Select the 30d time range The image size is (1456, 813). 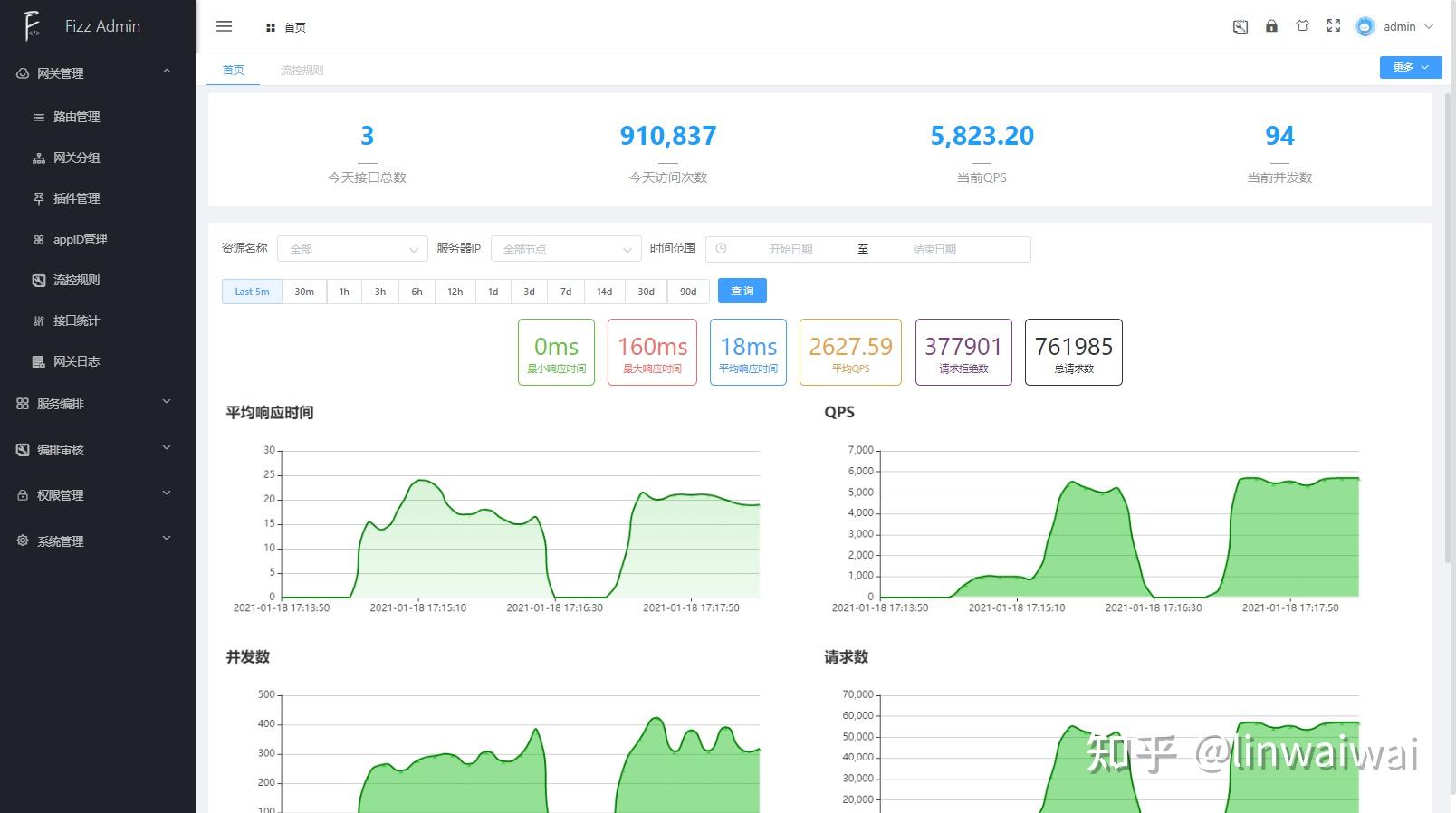pos(646,292)
